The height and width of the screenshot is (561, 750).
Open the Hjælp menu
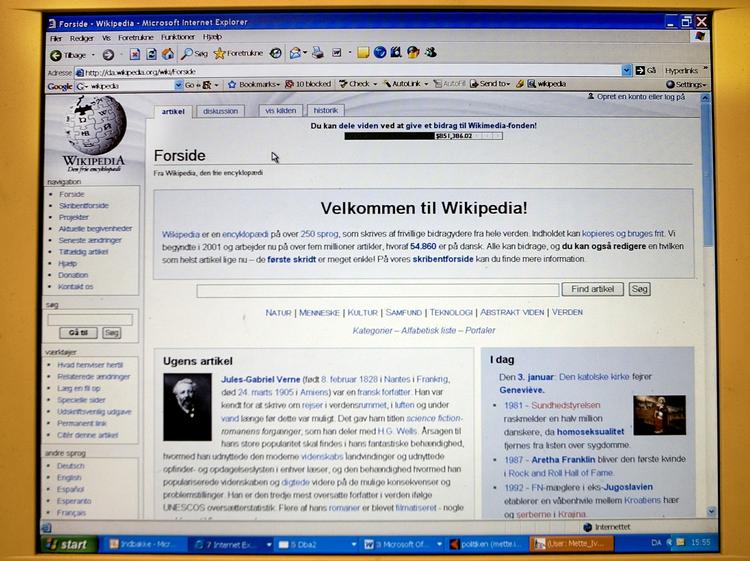click(x=212, y=37)
